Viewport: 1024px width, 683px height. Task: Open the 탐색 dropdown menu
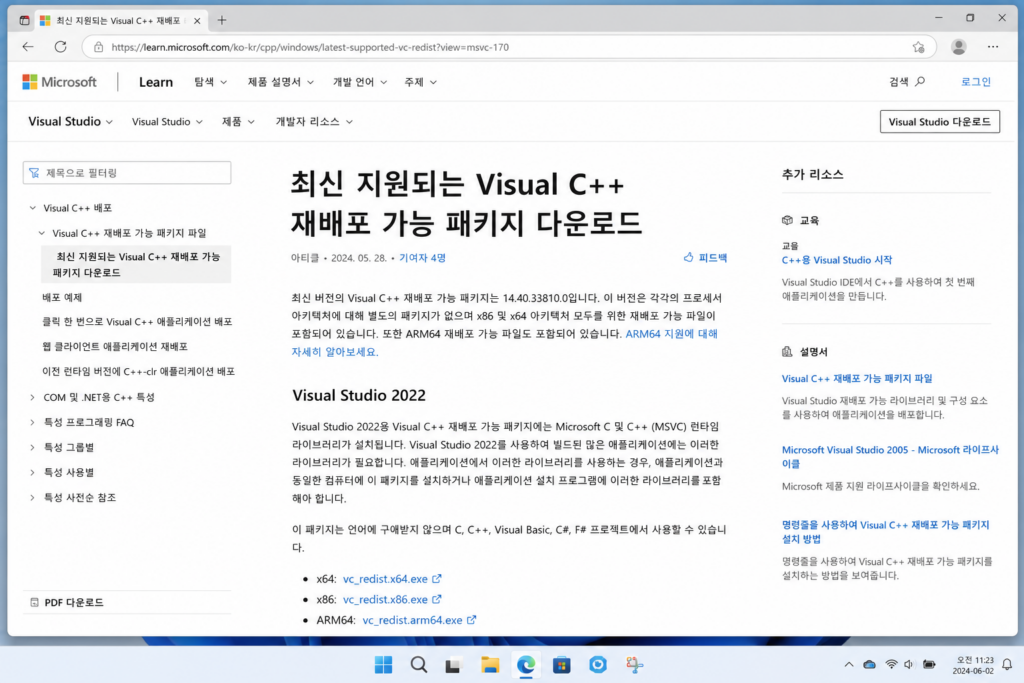click(x=210, y=82)
